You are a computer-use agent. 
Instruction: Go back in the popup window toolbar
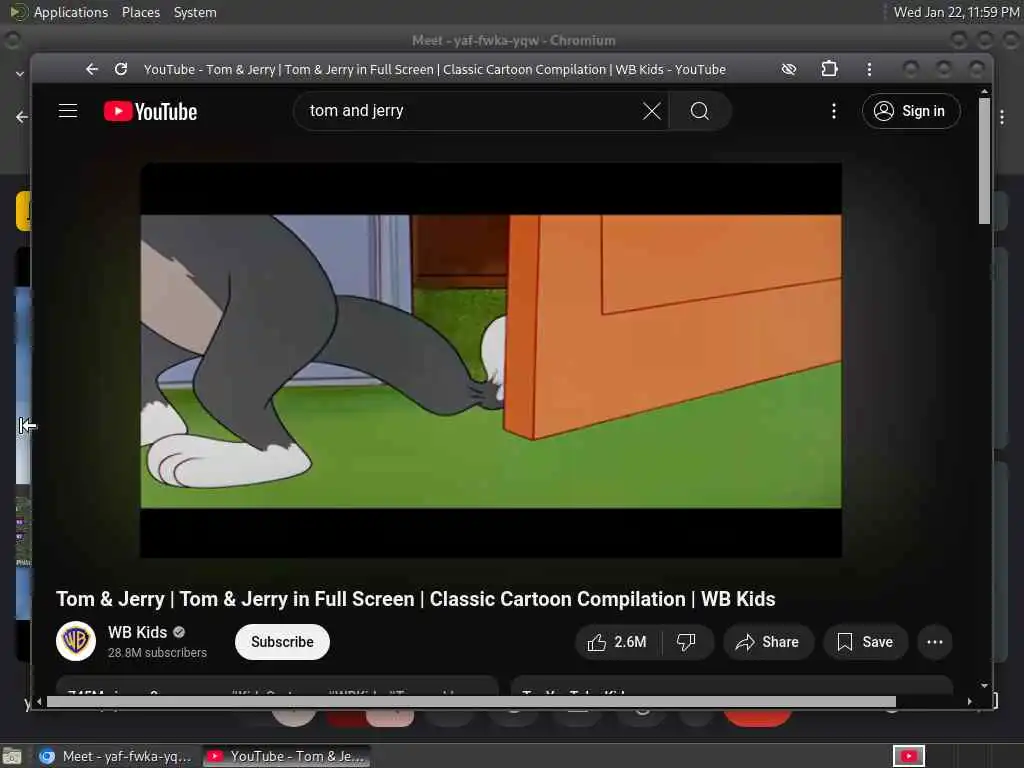click(92, 69)
